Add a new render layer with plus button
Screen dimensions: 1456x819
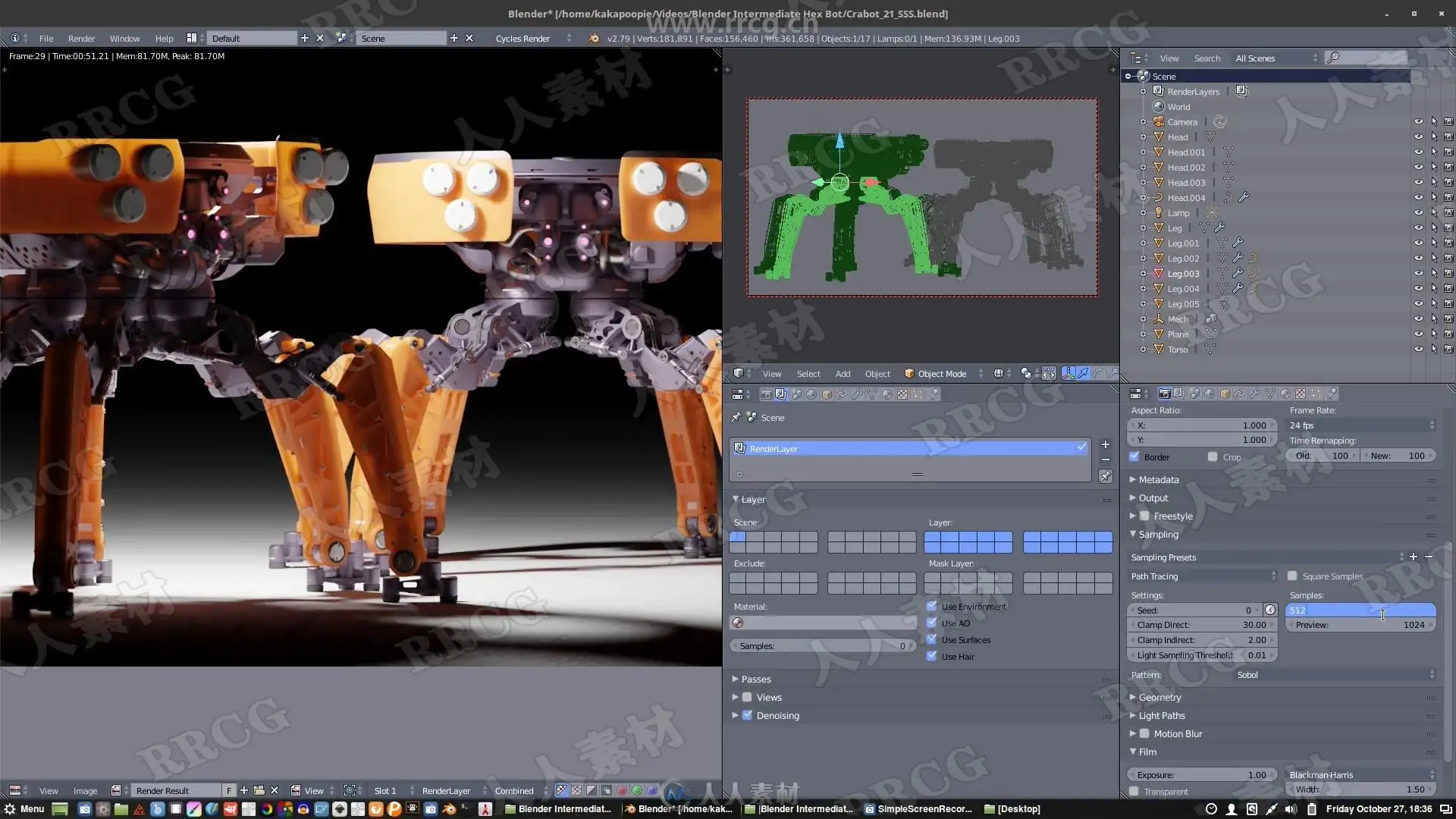(1105, 444)
